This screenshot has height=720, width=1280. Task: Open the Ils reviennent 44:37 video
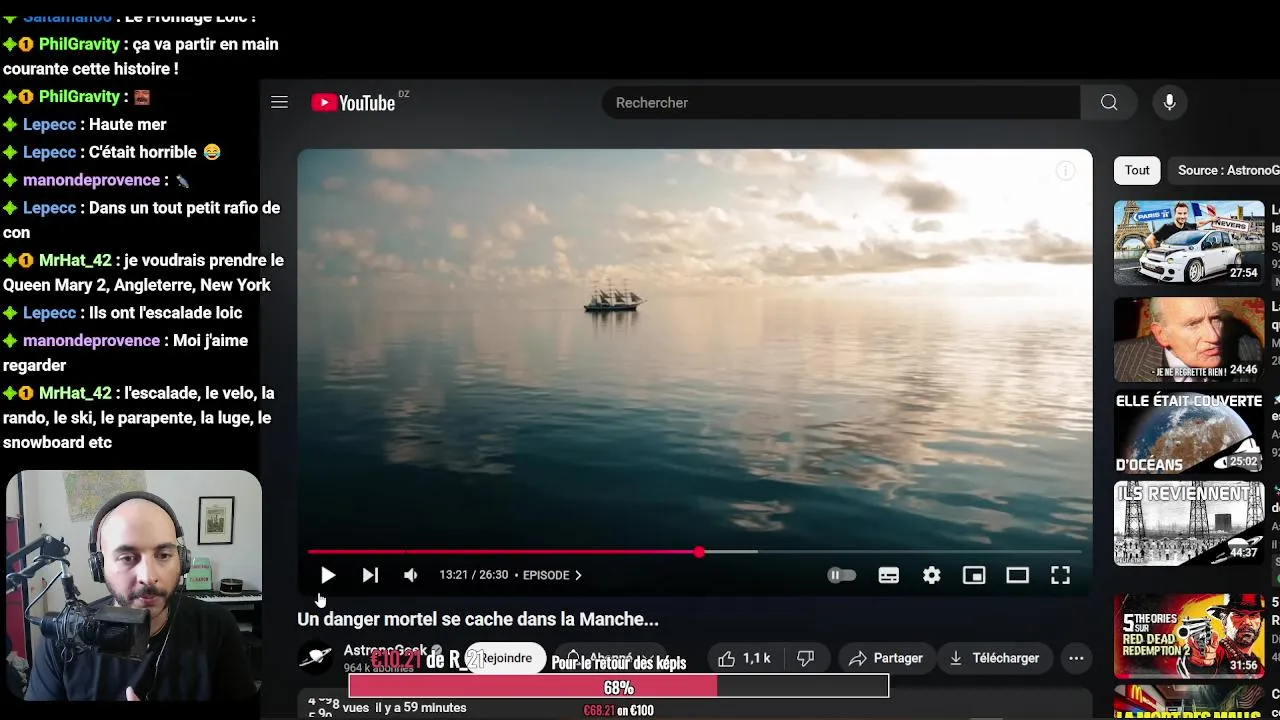click(x=1189, y=524)
